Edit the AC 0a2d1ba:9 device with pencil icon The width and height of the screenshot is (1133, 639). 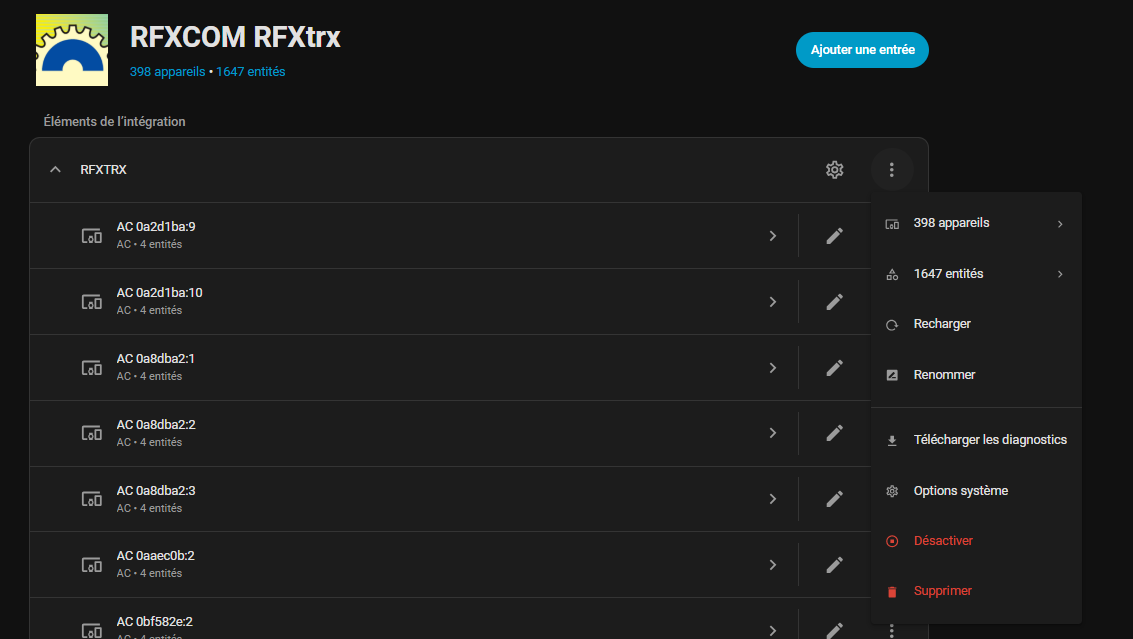point(834,236)
